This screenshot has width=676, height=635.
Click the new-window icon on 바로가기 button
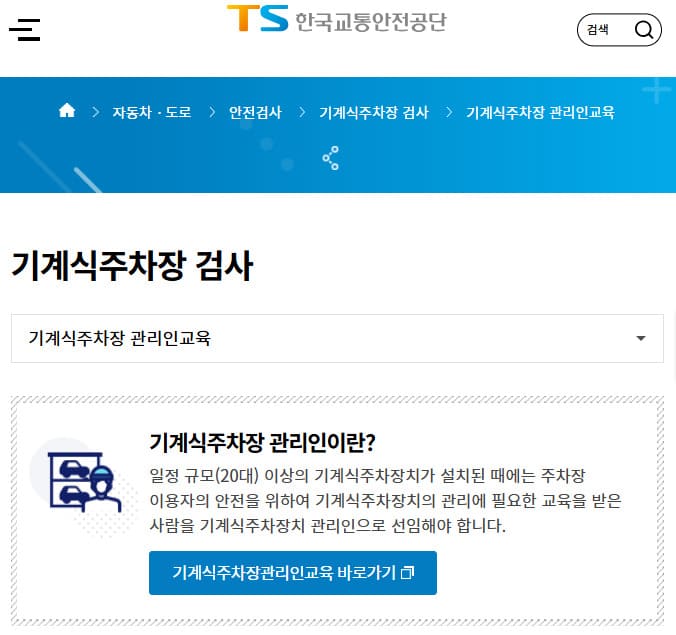(x=406, y=573)
